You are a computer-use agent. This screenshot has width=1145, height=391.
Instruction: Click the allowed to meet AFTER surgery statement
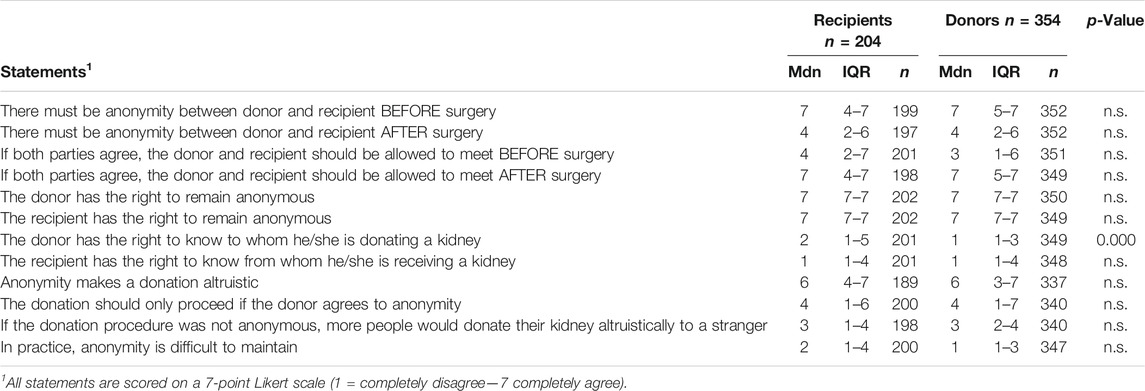click(301, 176)
